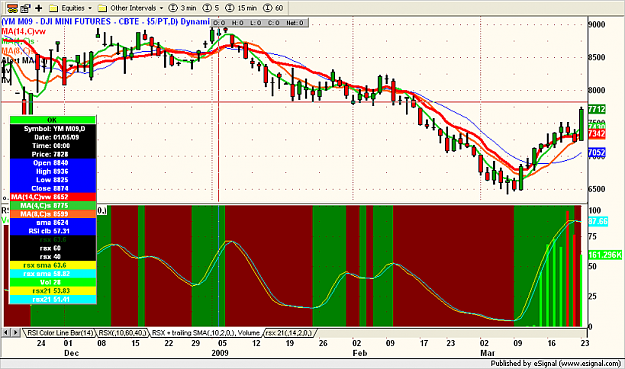625x369 pixels.
Task: Click the cyan rsx21 51.41 row
Action: click(53, 299)
